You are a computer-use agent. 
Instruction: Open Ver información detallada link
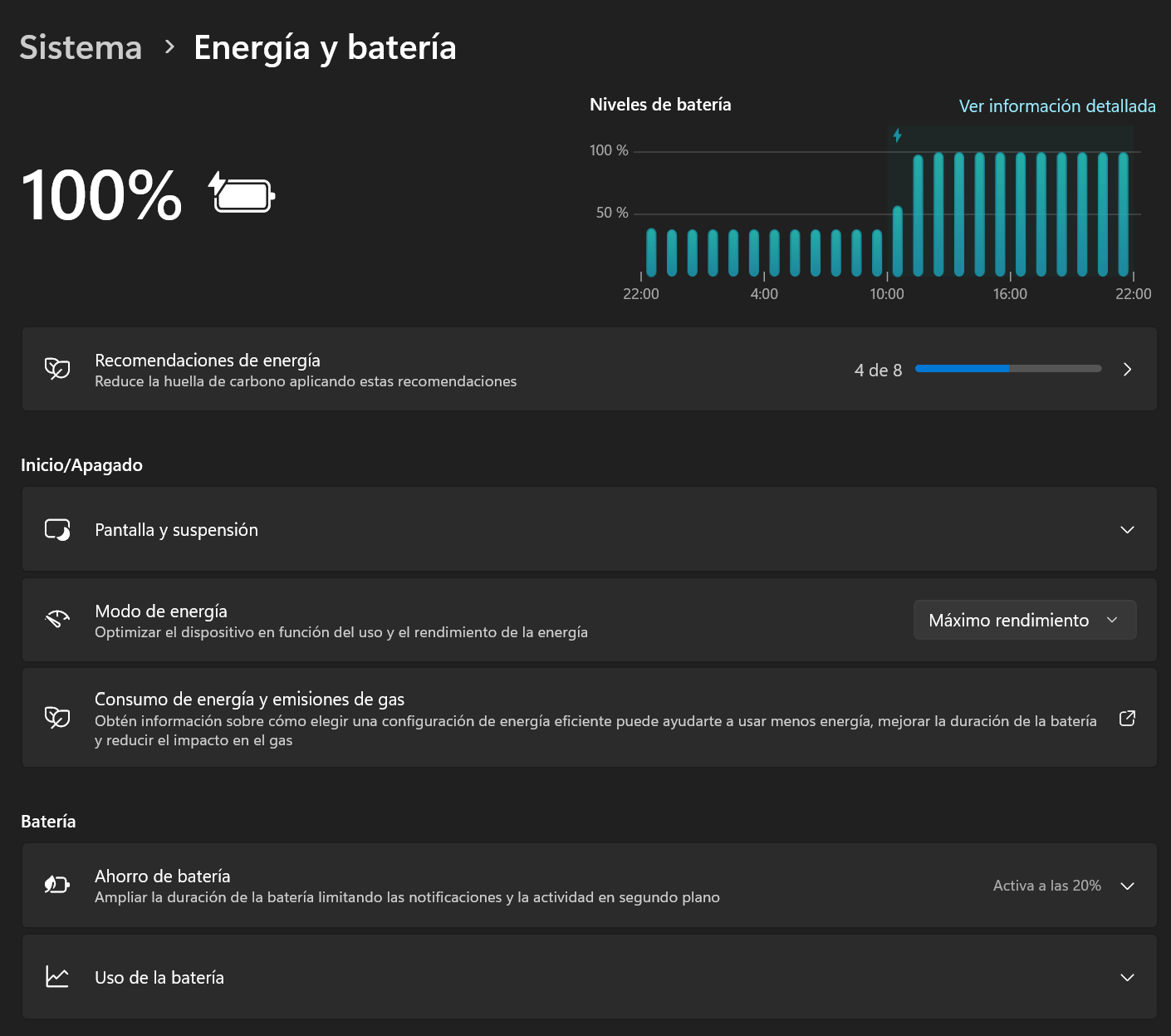coord(1056,106)
